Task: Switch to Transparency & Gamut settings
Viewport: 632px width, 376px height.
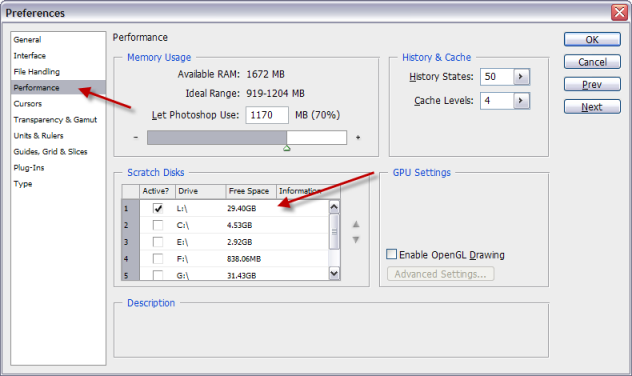Action: pos(55,120)
